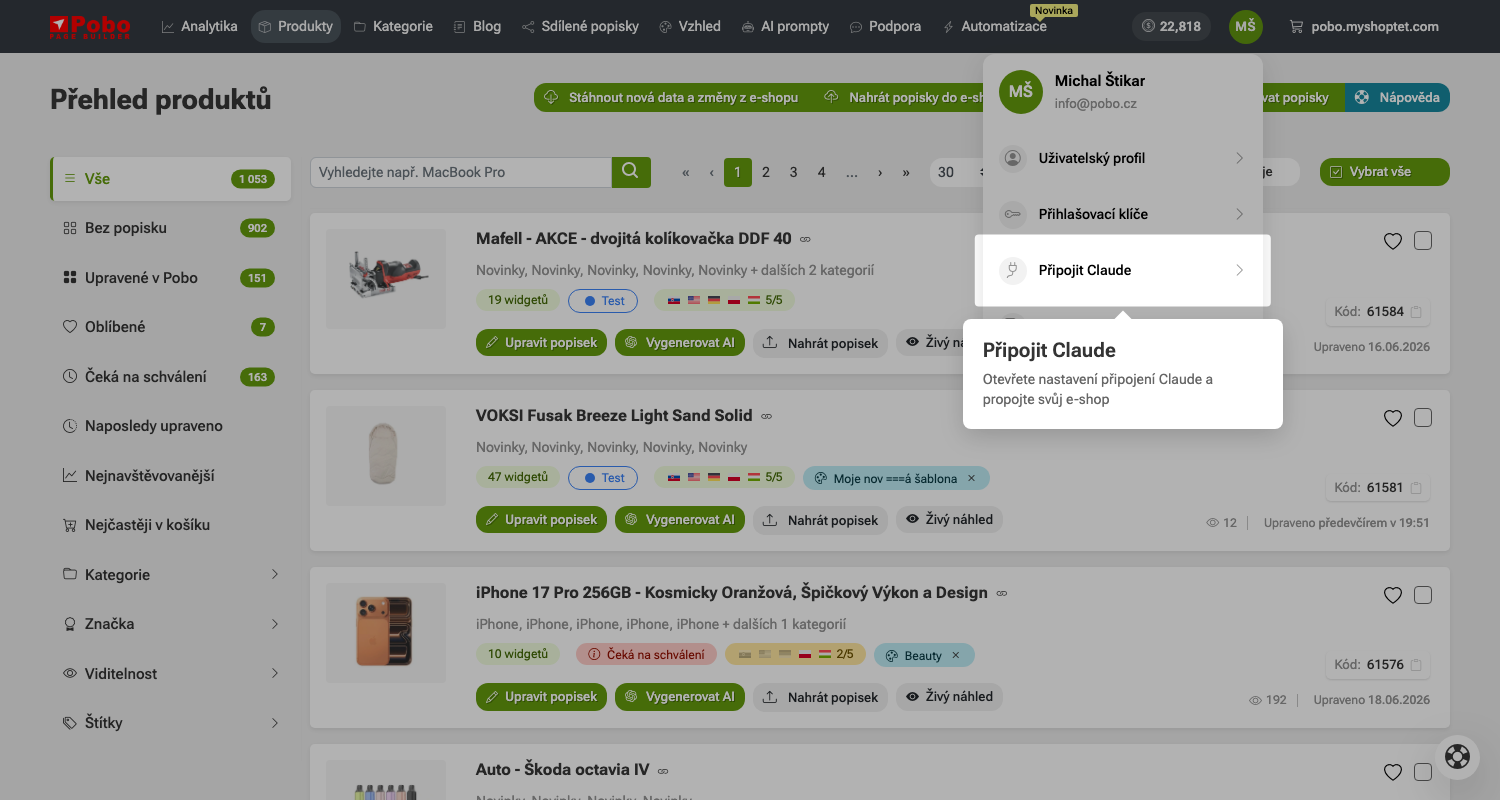Click chevron next to Přihlašovací klíče
Image resolution: width=1500 pixels, height=800 pixels.
[x=1239, y=214]
